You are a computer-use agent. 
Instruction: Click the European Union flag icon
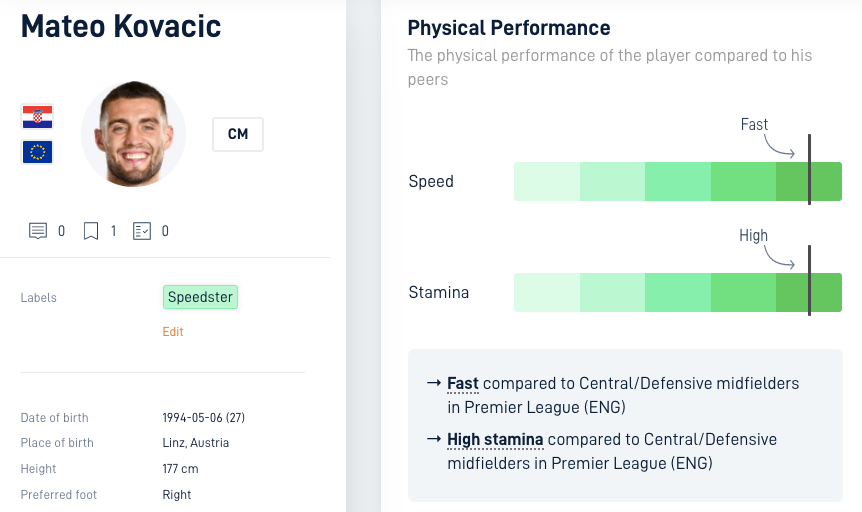click(37, 152)
